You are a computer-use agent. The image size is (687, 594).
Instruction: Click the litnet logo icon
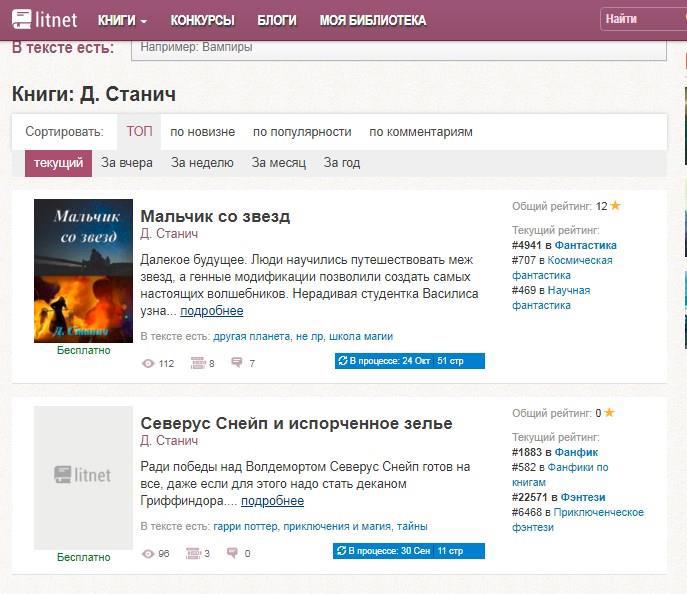coord(22,19)
